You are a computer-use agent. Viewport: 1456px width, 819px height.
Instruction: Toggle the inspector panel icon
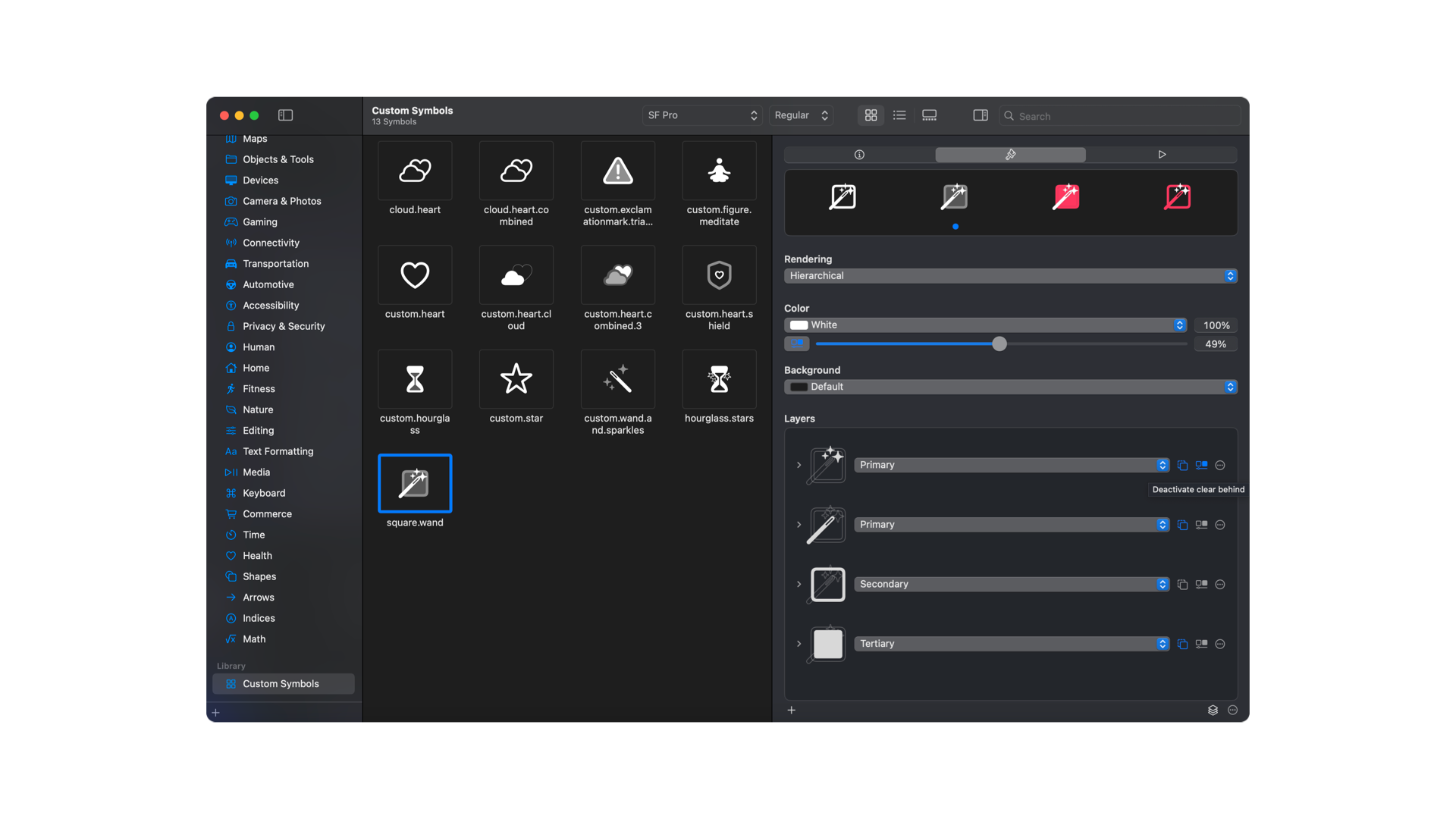click(x=981, y=115)
